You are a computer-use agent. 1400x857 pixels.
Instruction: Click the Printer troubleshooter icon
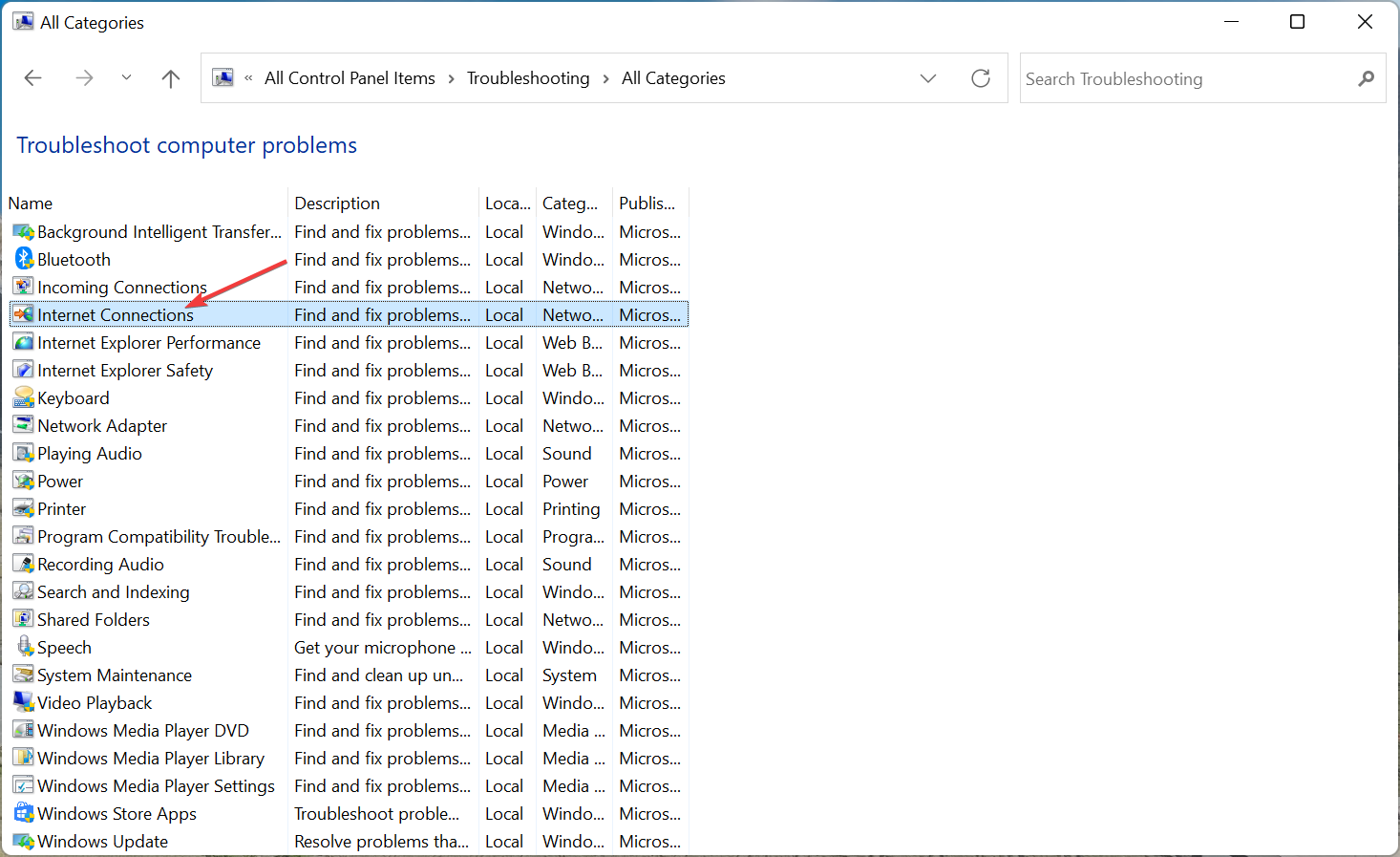point(23,509)
